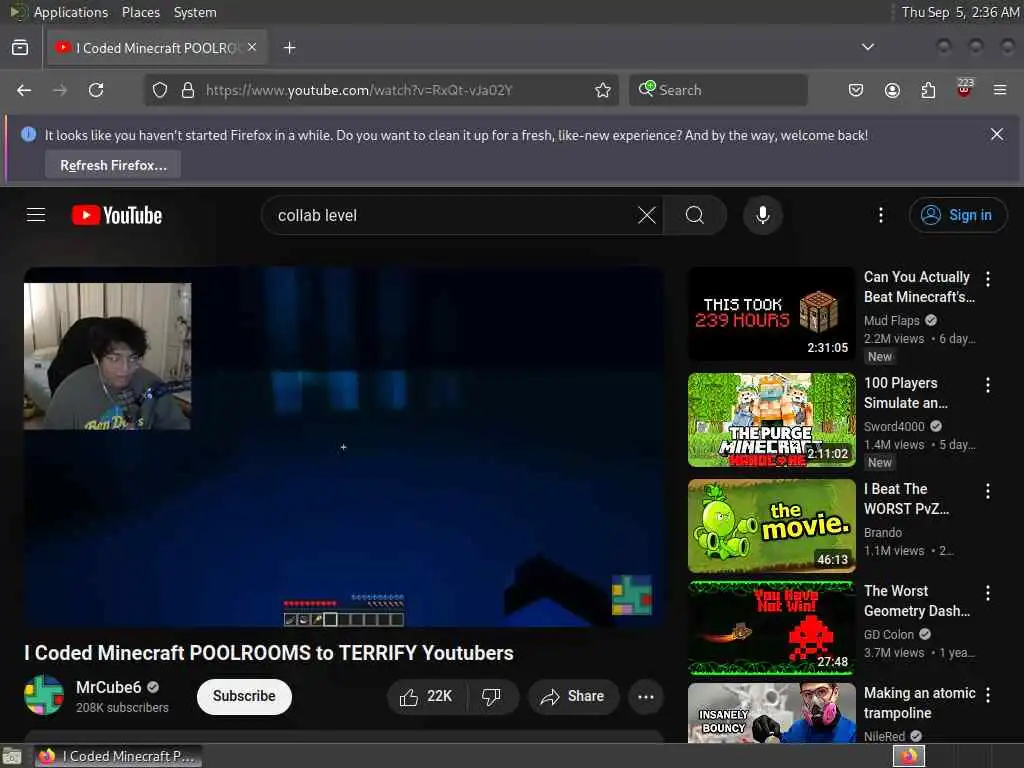Click the Refresh Firefox button

coord(113,165)
